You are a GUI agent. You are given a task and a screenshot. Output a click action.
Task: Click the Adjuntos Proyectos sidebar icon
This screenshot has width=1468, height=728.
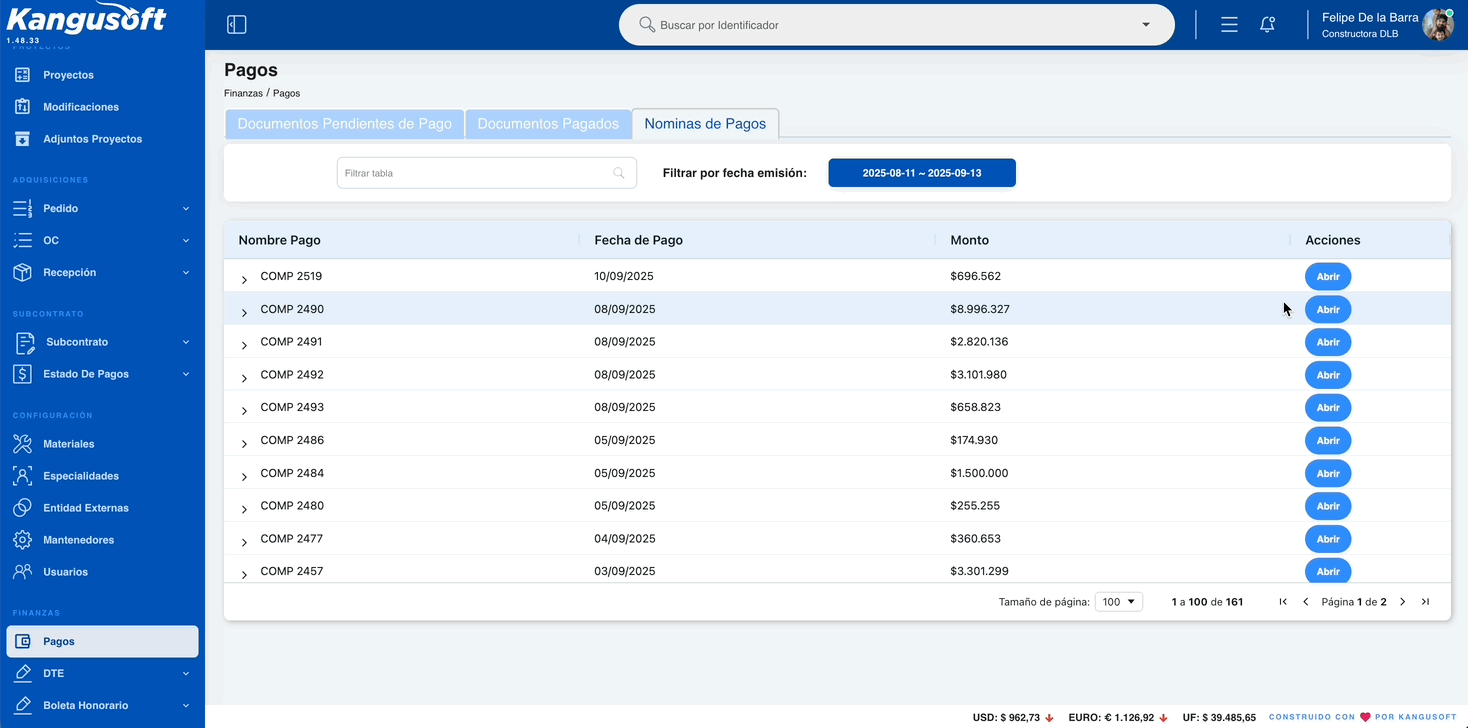tap(22, 139)
